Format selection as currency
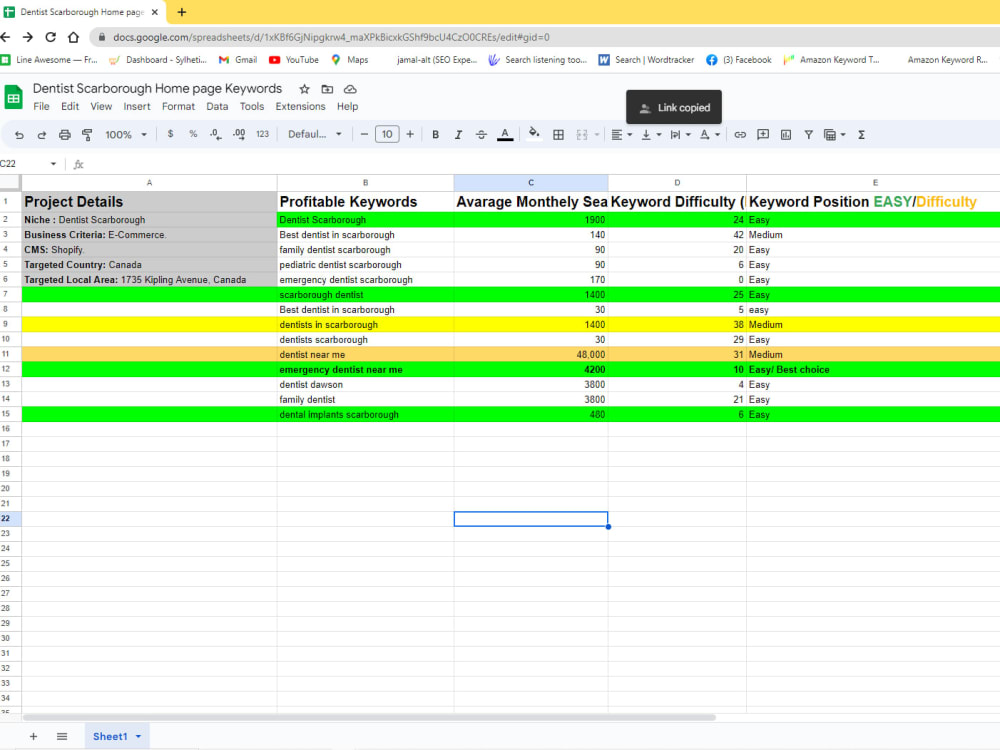Image resolution: width=1000 pixels, height=750 pixels. pyautogui.click(x=170, y=135)
